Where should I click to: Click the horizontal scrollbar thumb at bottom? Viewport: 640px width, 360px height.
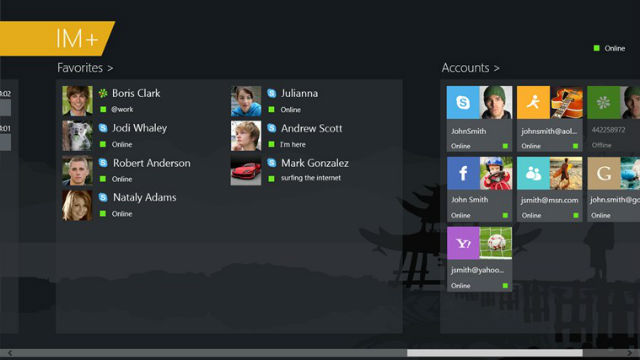click(x=495, y=353)
